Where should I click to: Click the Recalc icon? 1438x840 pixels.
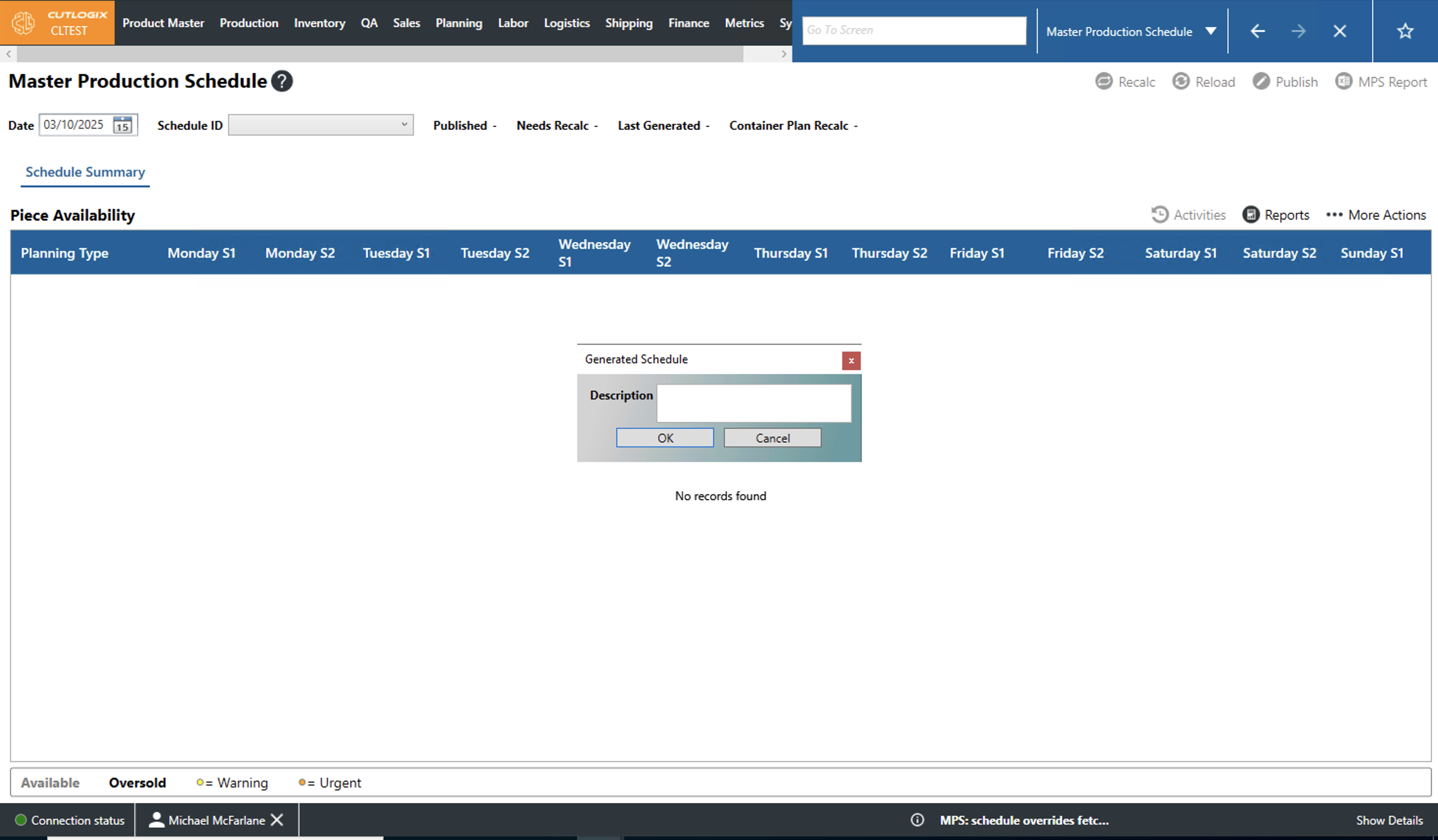[1103, 82]
